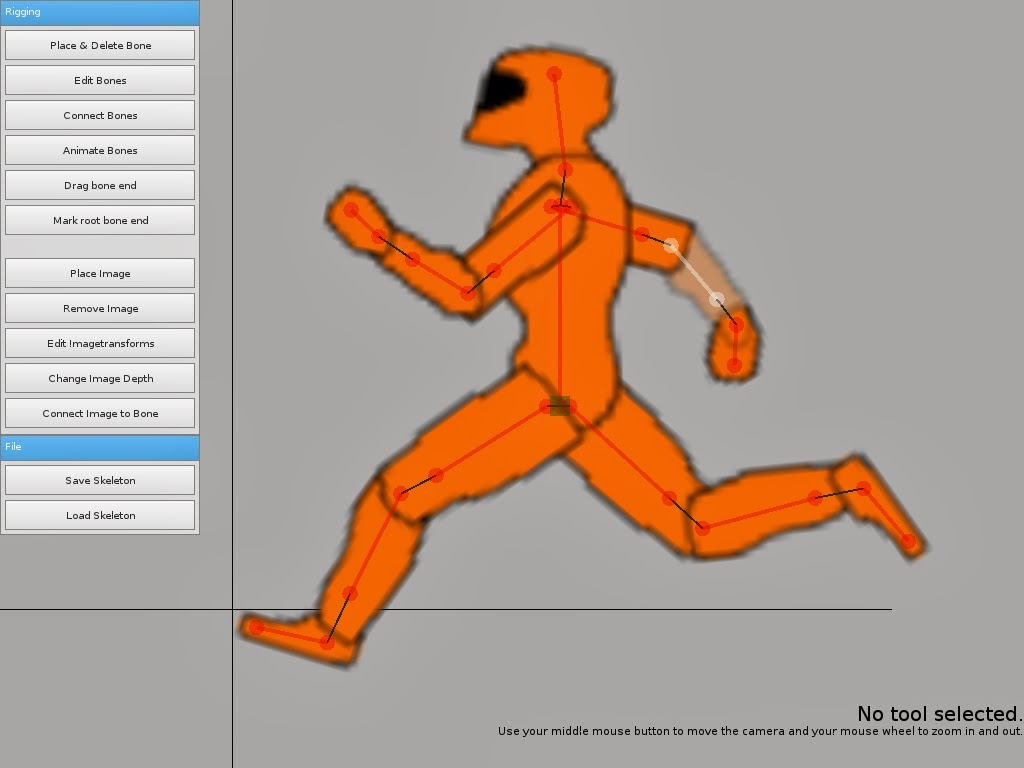The height and width of the screenshot is (768, 1024).
Task: Activate the Edit Bones tool
Action: tap(100, 80)
